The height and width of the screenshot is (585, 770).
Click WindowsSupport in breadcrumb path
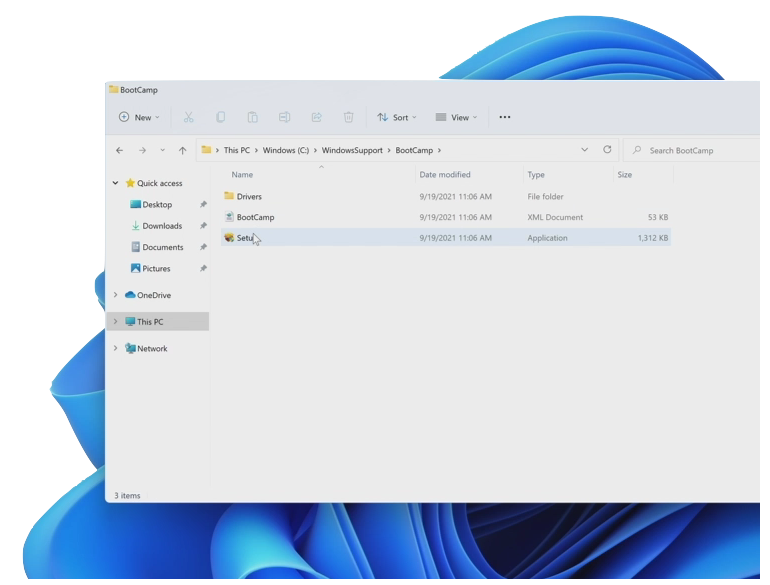pyautogui.click(x=352, y=150)
